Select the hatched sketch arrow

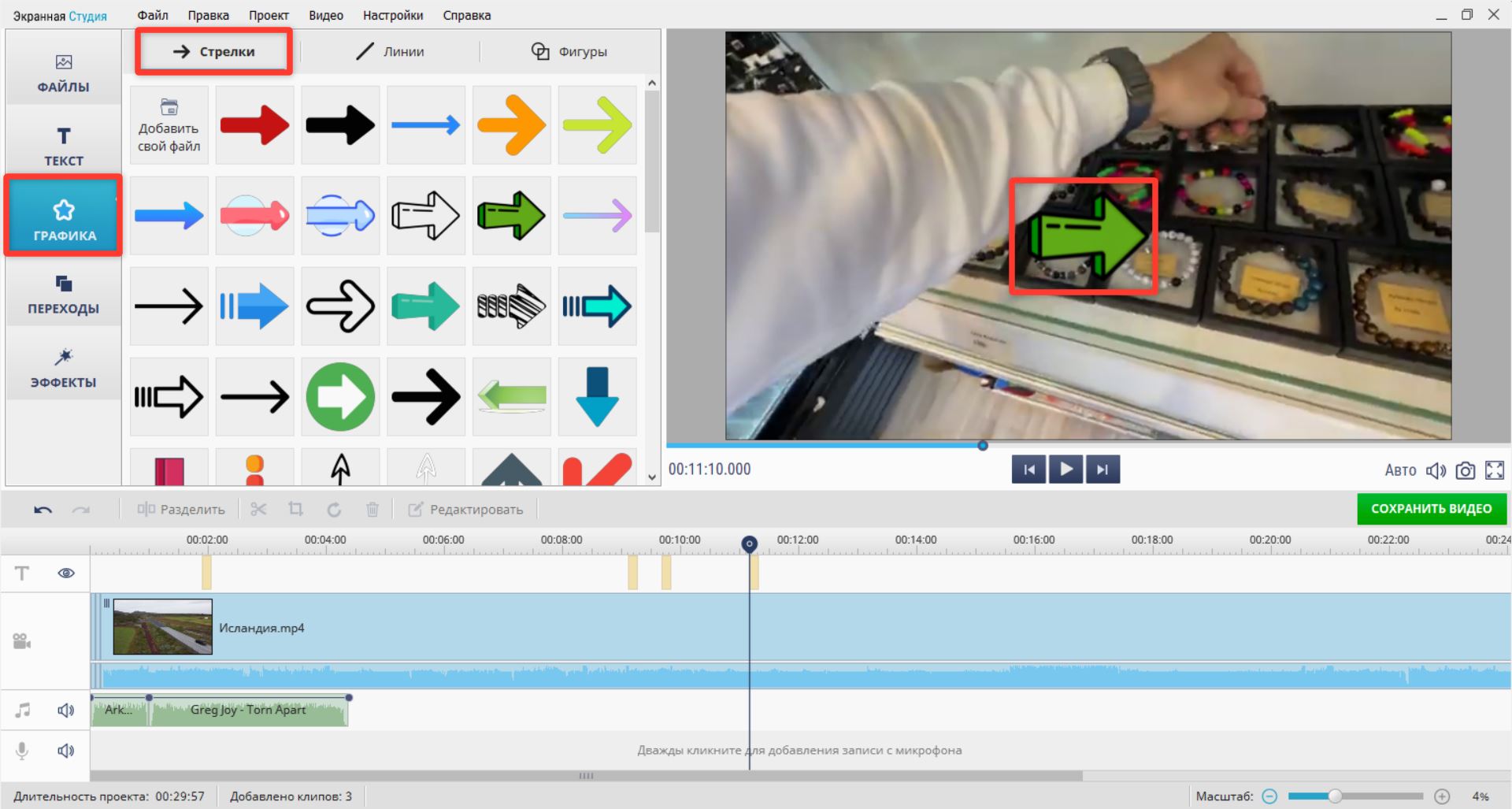click(x=512, y=306)
